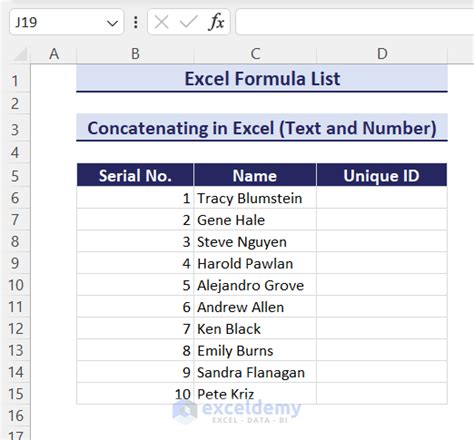Select empty Unique ID cell for Sandra Flanagan
This screenshot has width=474, height=440.
[382, 372]
